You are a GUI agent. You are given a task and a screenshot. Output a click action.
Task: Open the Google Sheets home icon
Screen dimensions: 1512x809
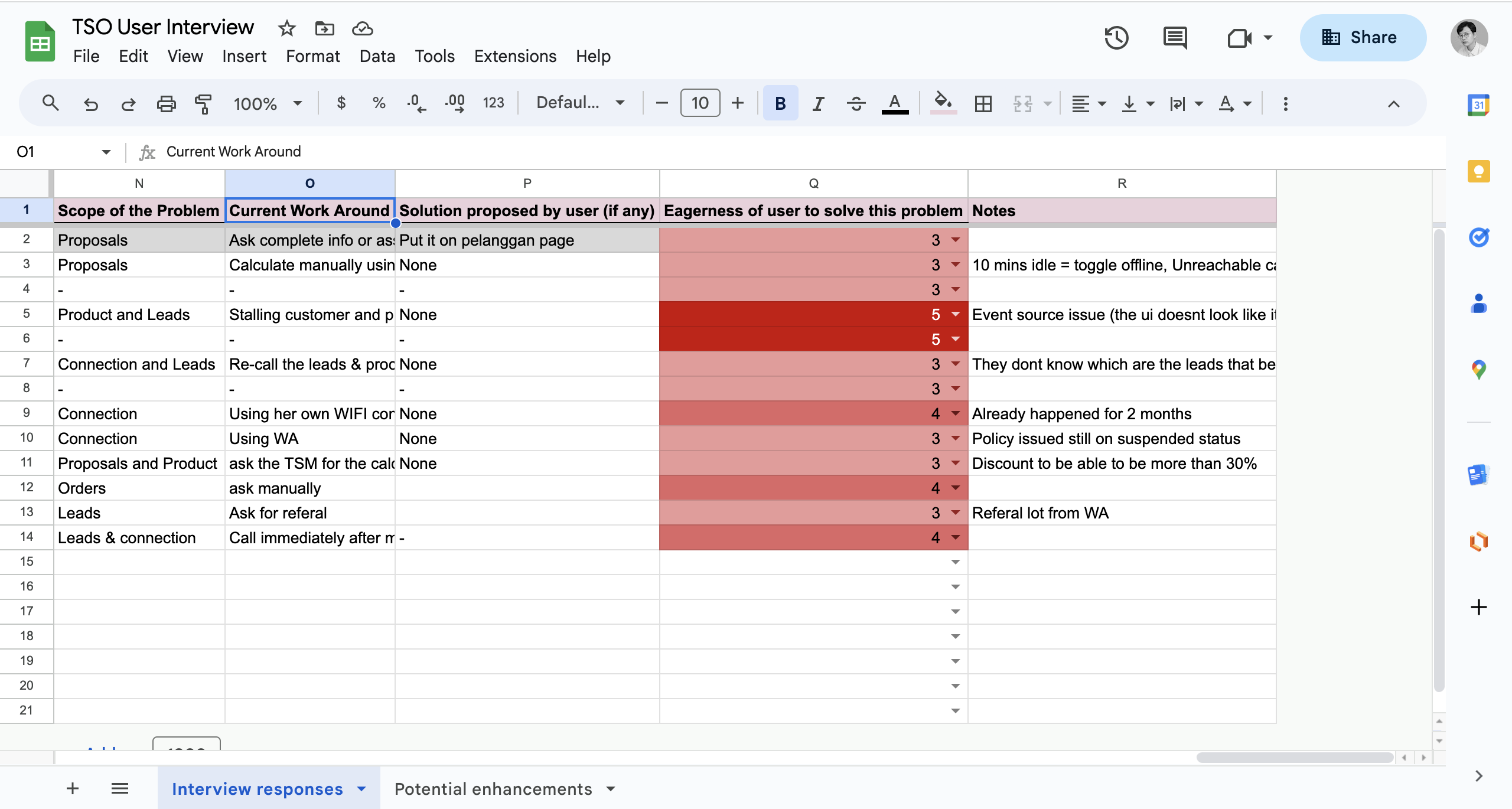click(40, 41)
